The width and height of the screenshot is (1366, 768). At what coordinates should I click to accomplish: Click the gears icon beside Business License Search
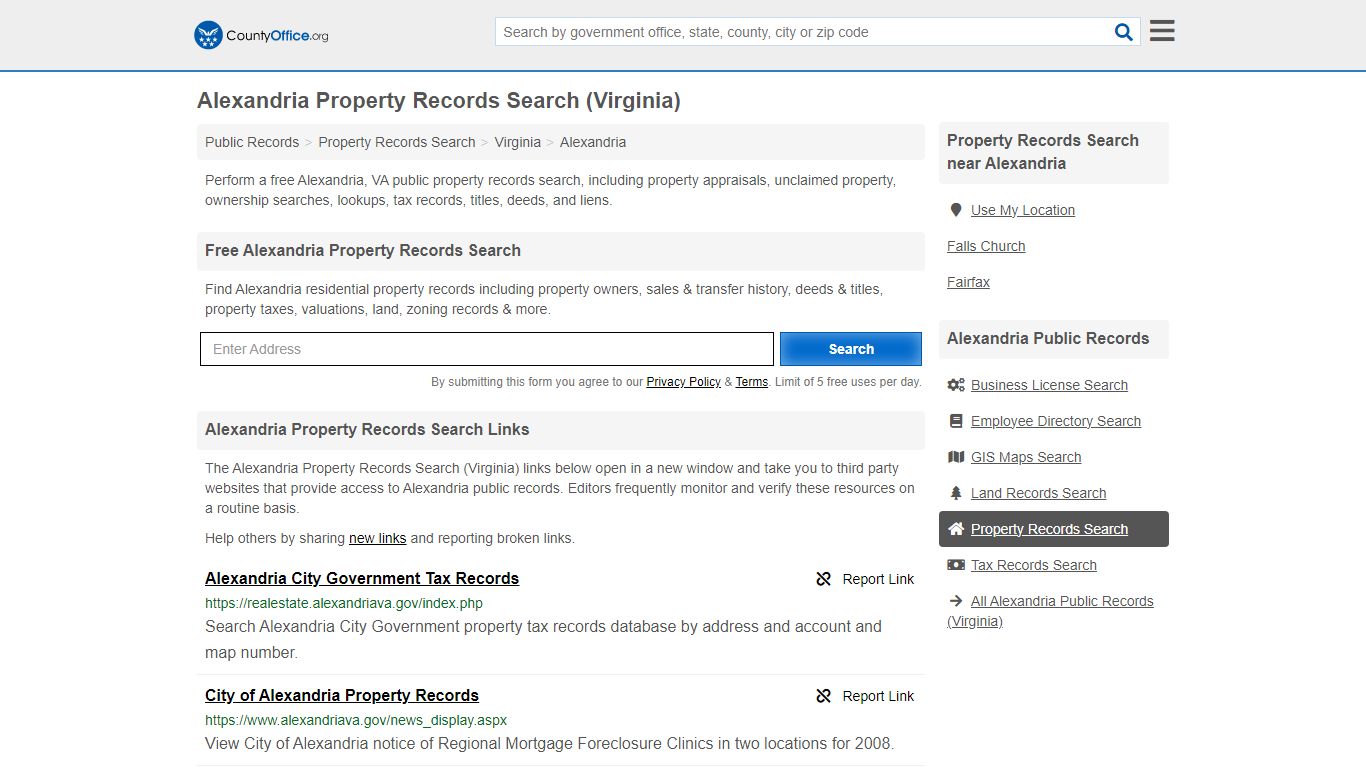[956, 385]
